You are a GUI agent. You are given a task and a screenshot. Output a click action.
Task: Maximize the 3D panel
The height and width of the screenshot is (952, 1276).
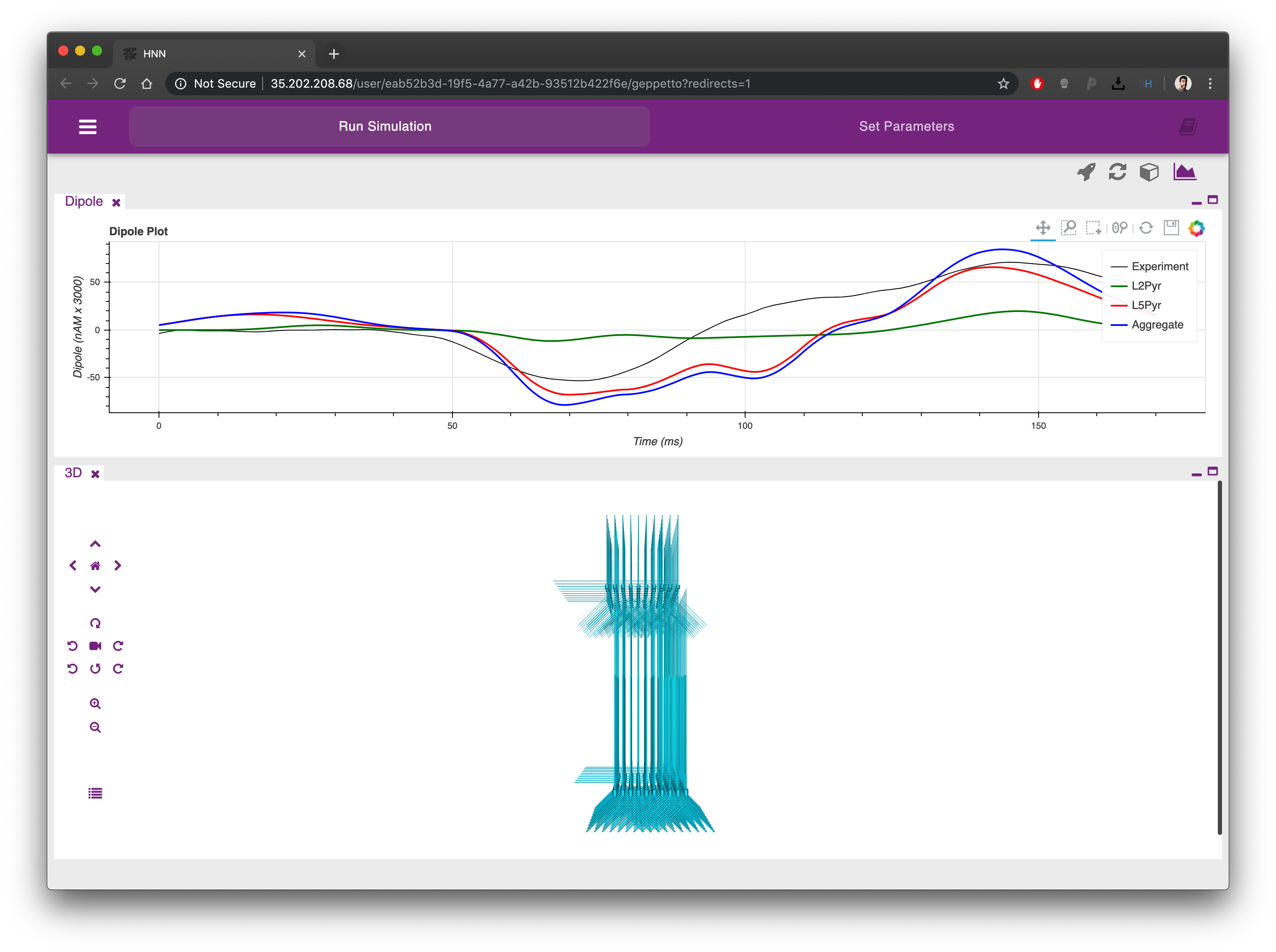[x=1213, y=471]
